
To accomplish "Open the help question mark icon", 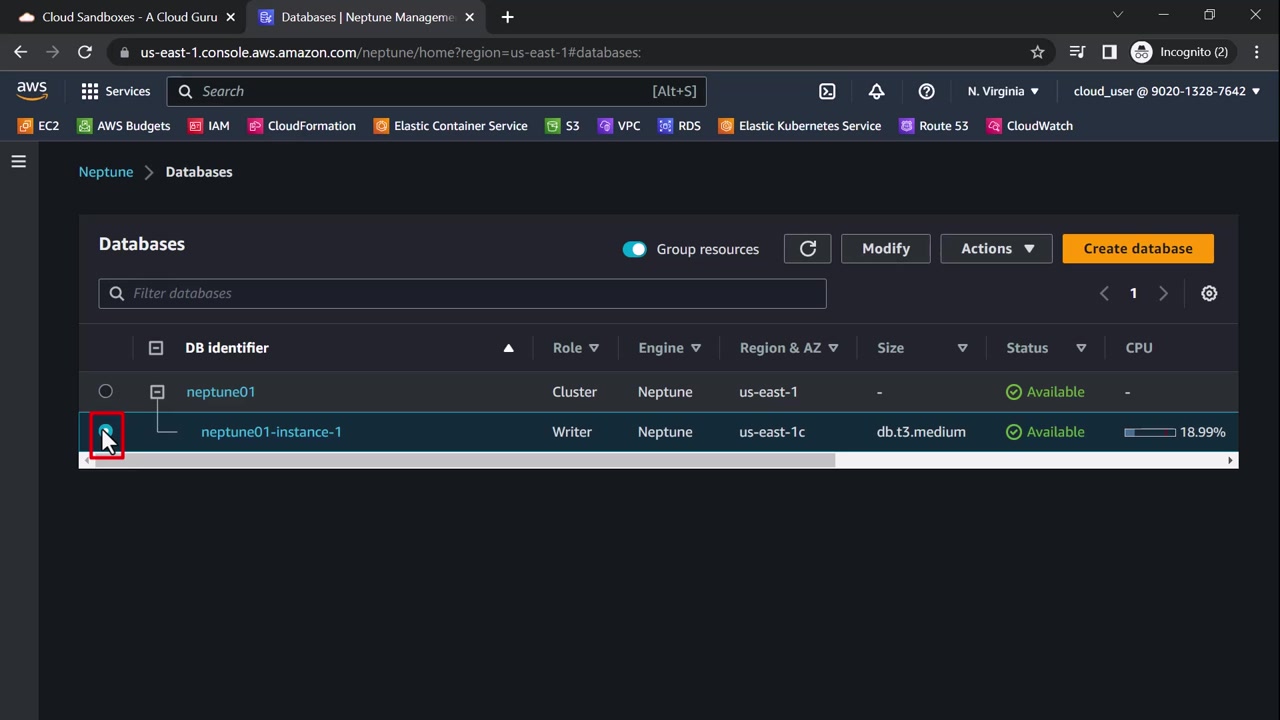I will pyautogui.click(x=926, y=91).
